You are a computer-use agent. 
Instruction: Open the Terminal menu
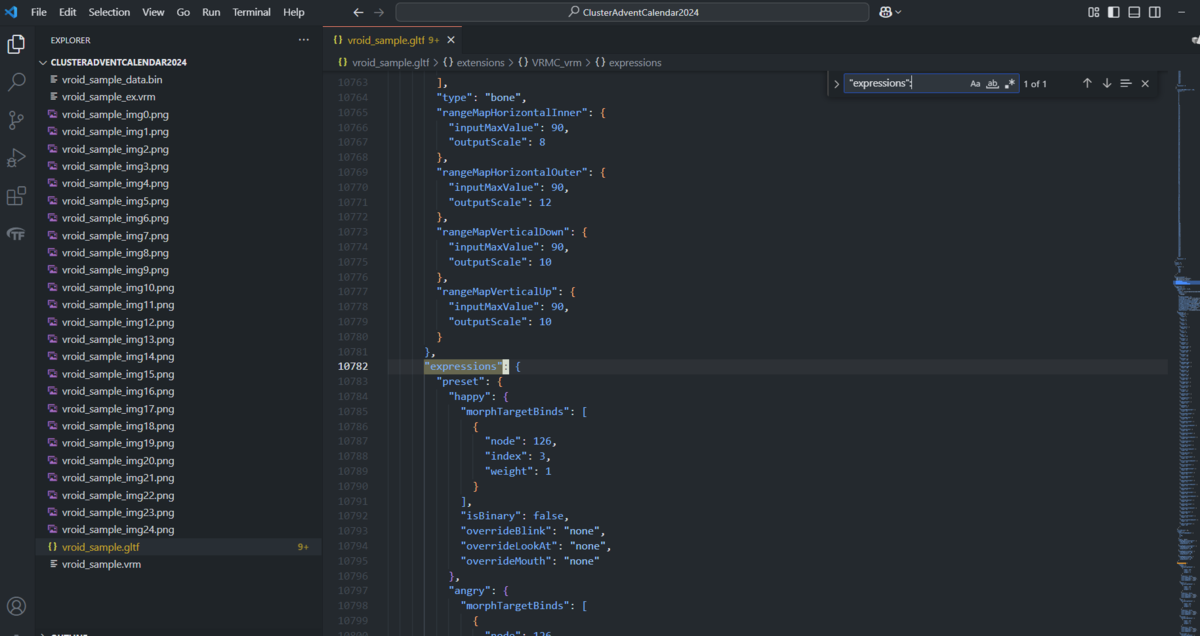click(x=252, y=12)
